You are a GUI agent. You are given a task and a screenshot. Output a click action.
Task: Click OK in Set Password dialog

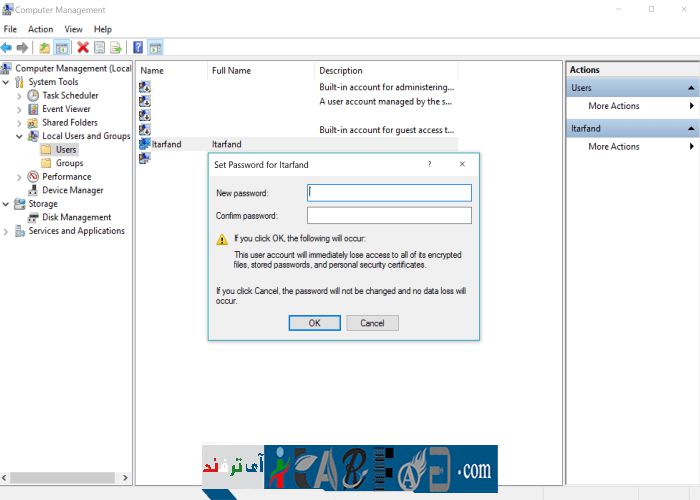tap(314, 323)
